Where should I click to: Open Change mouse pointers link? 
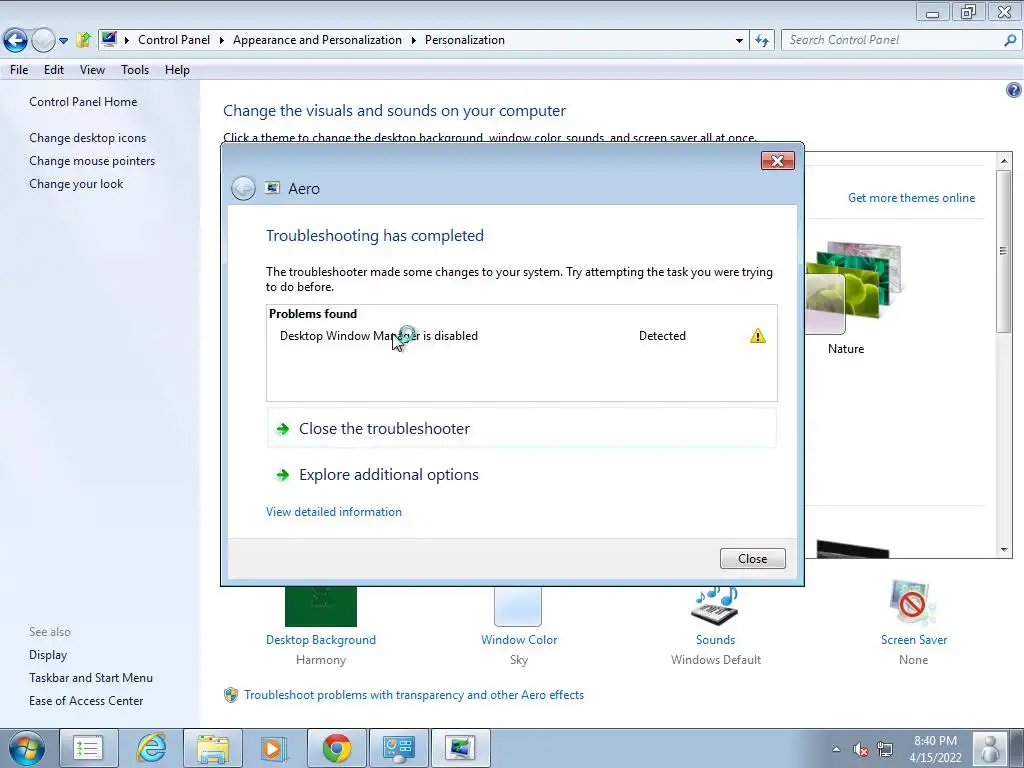[x=92, y=161]
